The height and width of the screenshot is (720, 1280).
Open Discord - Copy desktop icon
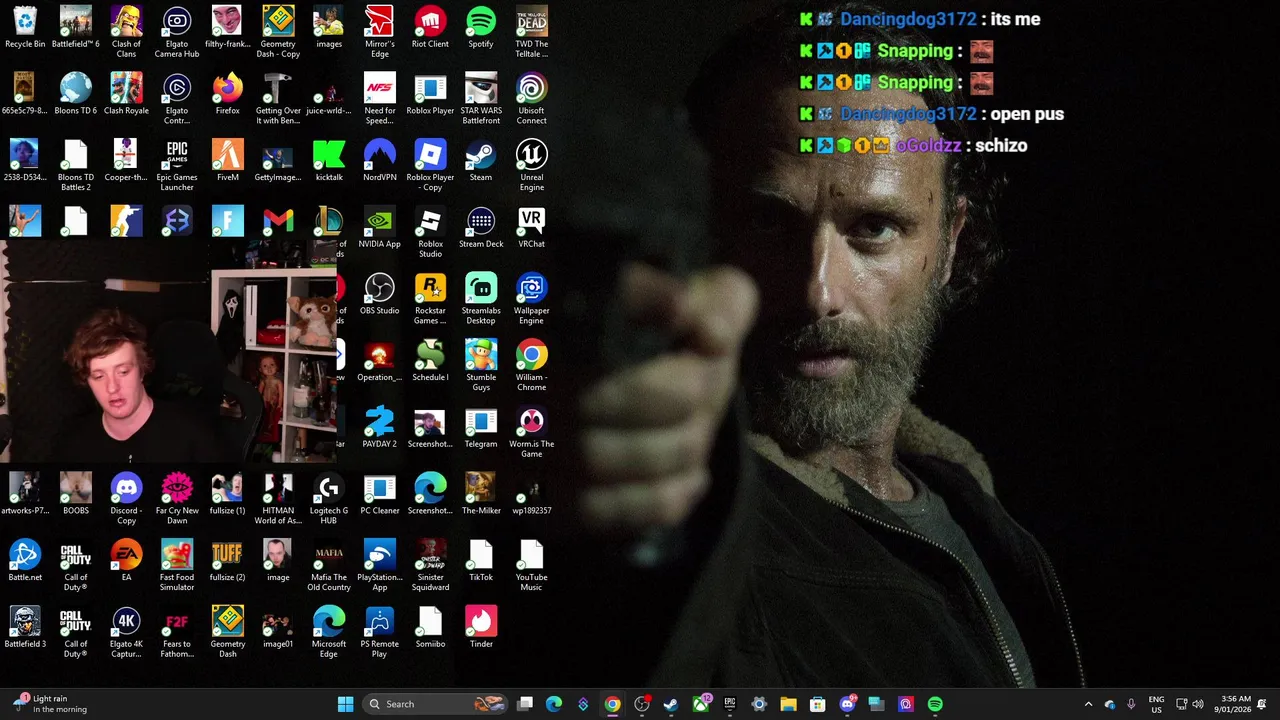[x=126, y=499]
